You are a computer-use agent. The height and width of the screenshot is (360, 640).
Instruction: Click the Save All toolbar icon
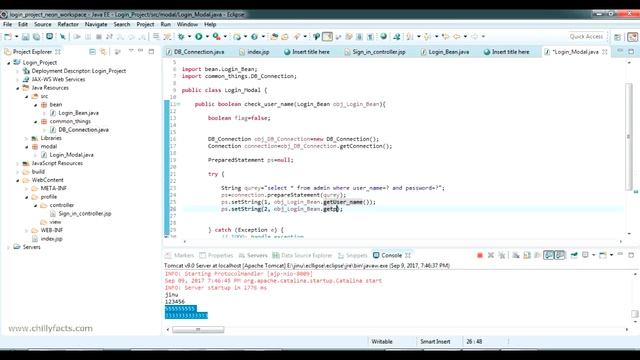[36, 37]
